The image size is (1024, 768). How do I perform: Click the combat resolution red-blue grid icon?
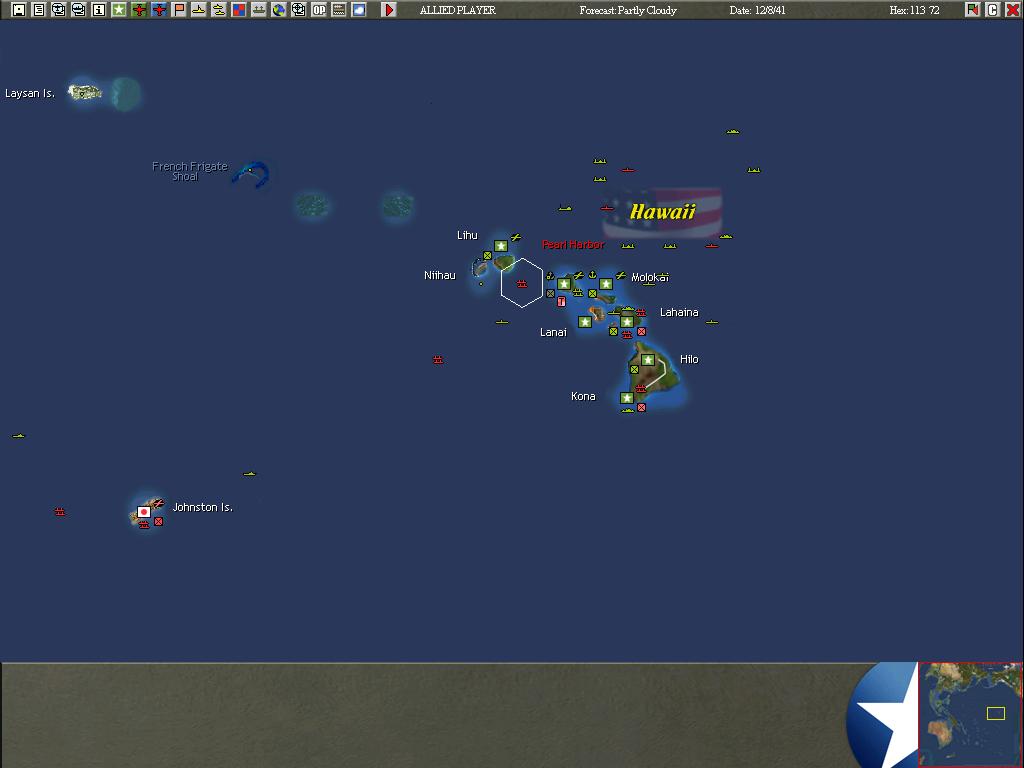point(240,9)
